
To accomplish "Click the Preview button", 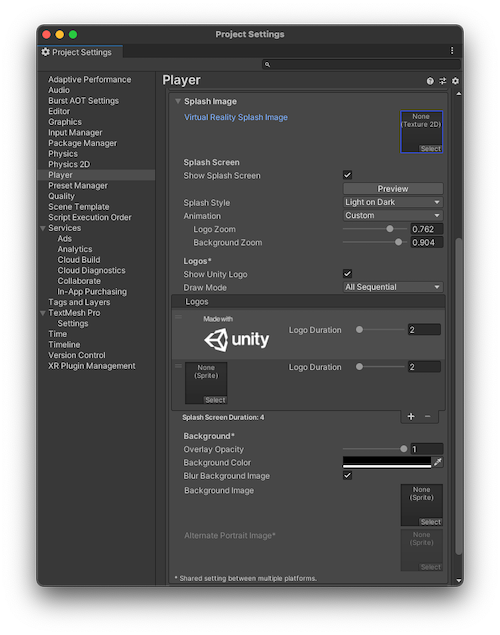I will tap(393, 189).
